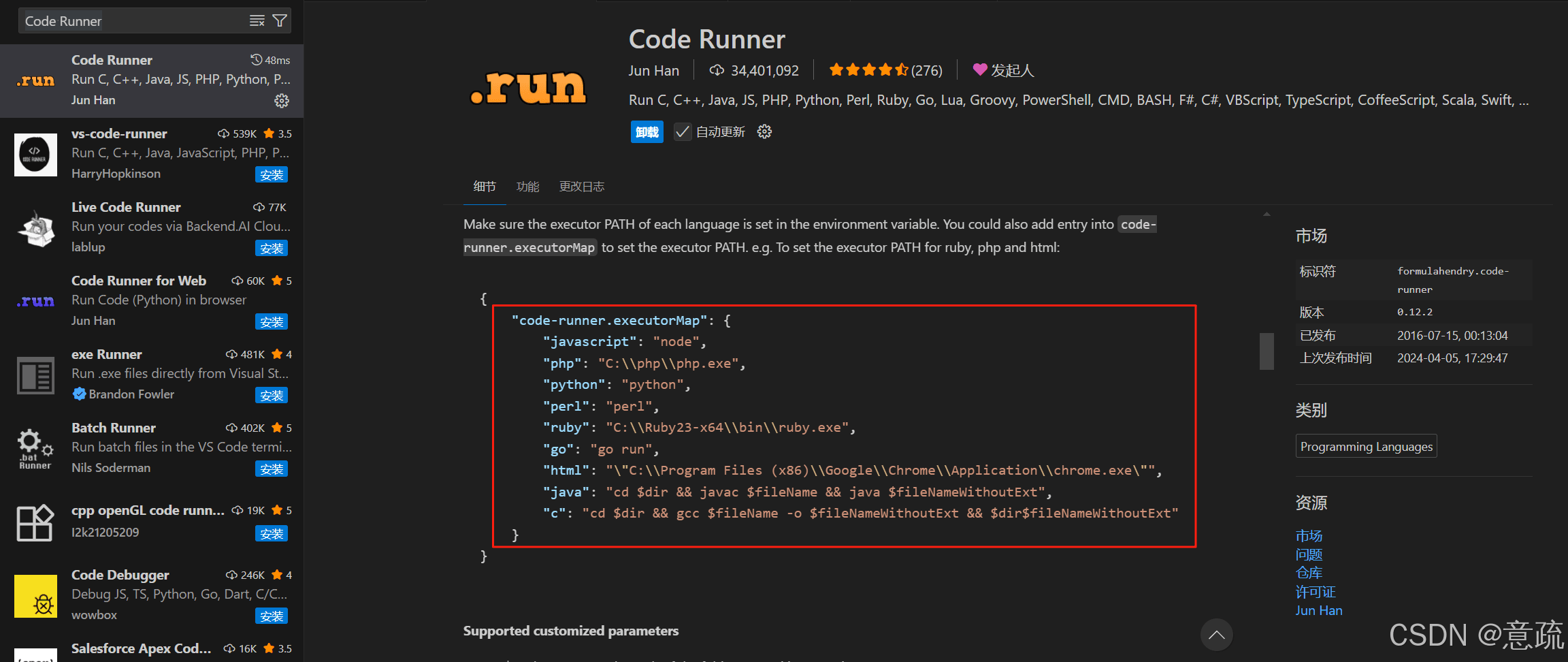Open the 许可证 license link
The image size is (1568, 662).
point(1316,592)
